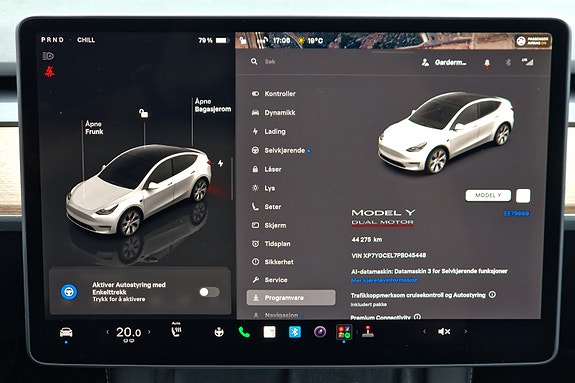Toggle Autosteer single-pull activation switch

[x=209, y=292]
